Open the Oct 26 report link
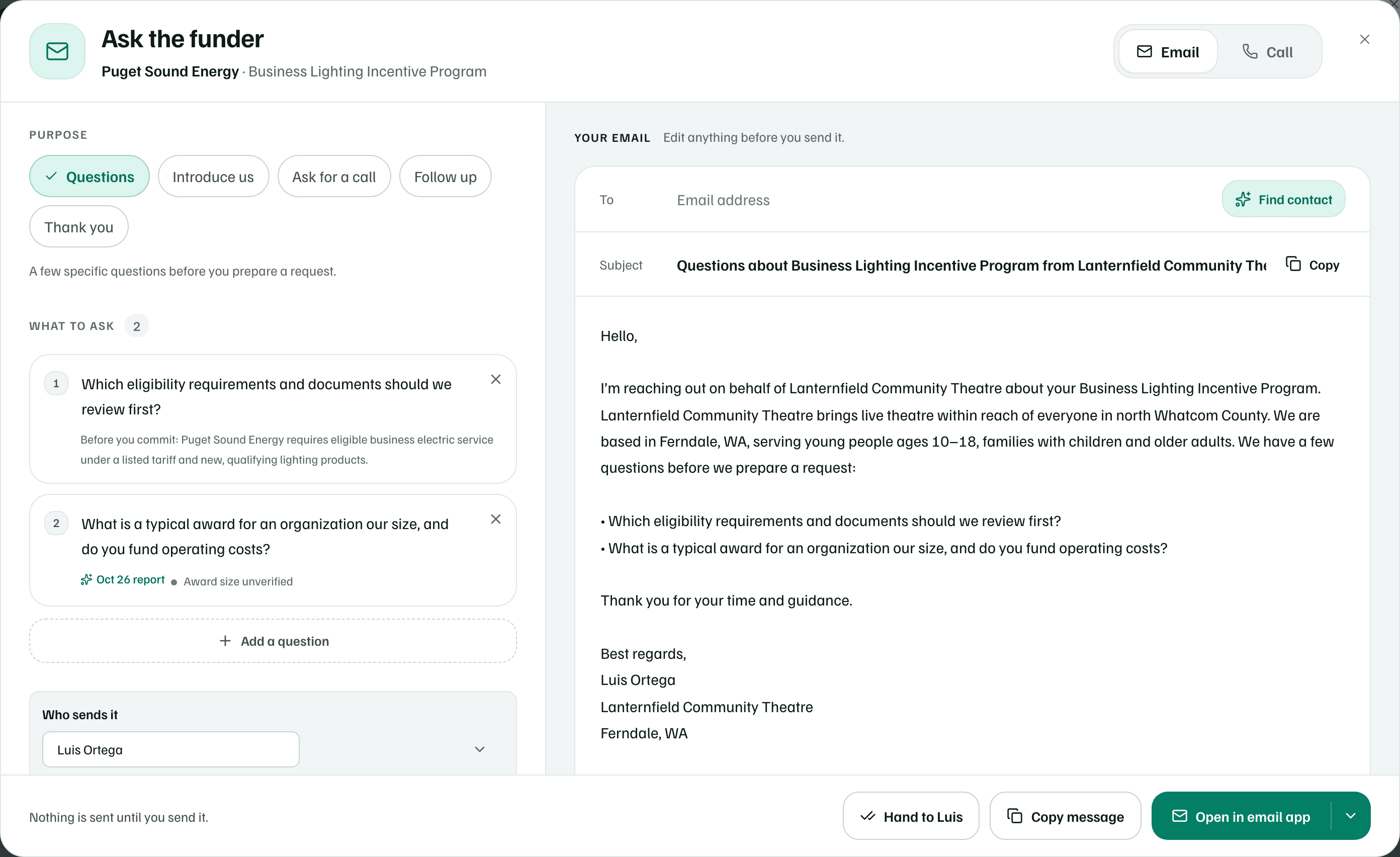 click(123, 580)
